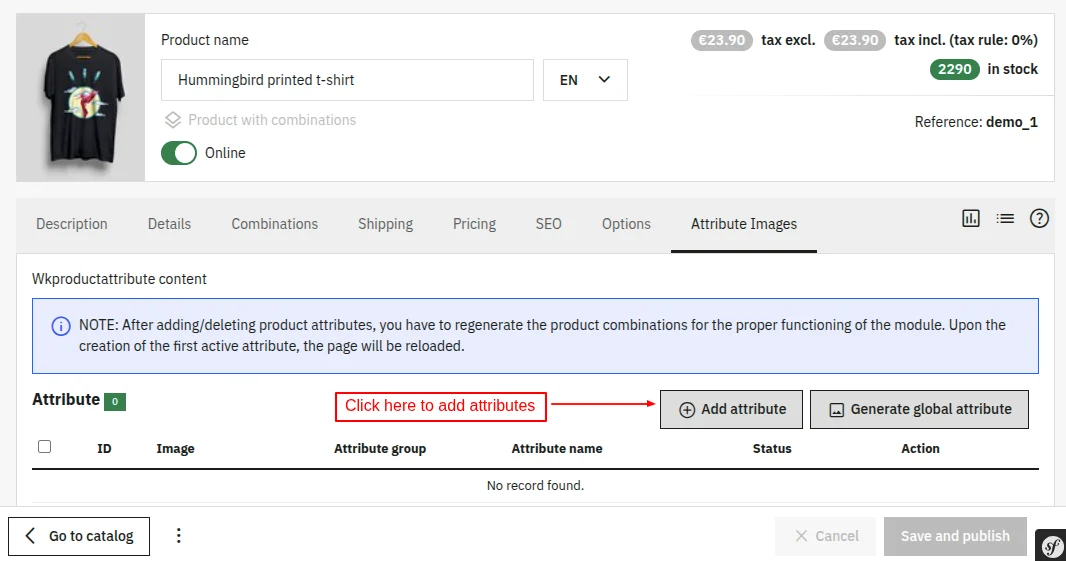Viewport: 1066px width, 561px height.
Task: Click the Cancel button
Action: 825,536
